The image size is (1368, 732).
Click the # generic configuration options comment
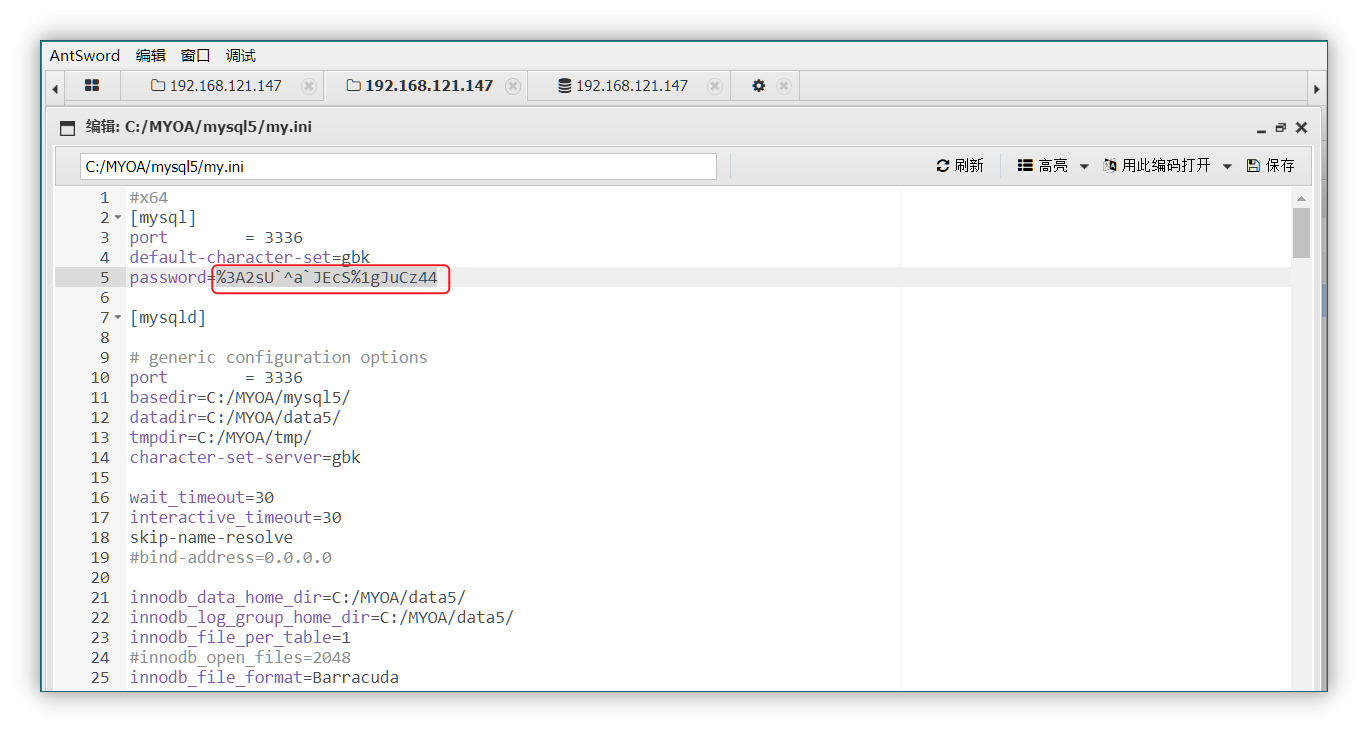click(x=278, y=358)
